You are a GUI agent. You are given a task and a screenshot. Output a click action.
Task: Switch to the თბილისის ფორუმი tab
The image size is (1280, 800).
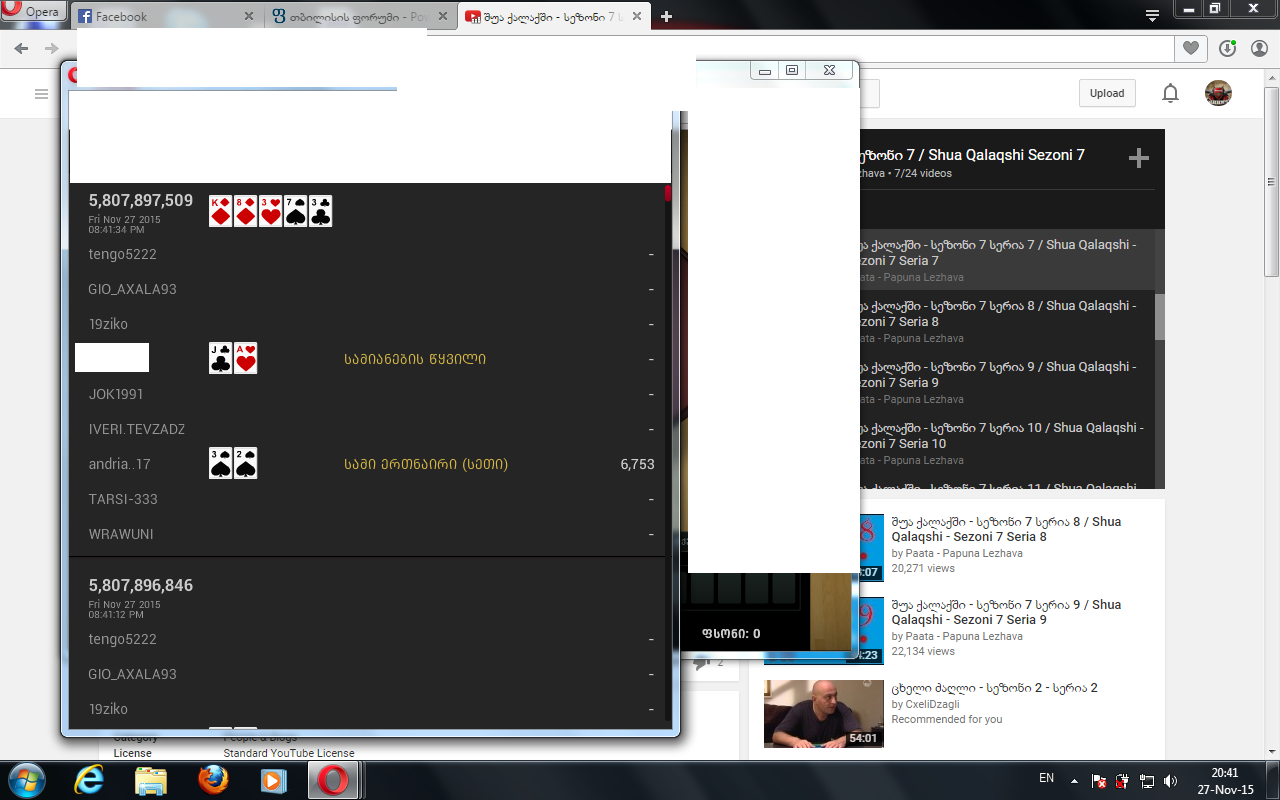click(x=359, y=17)
